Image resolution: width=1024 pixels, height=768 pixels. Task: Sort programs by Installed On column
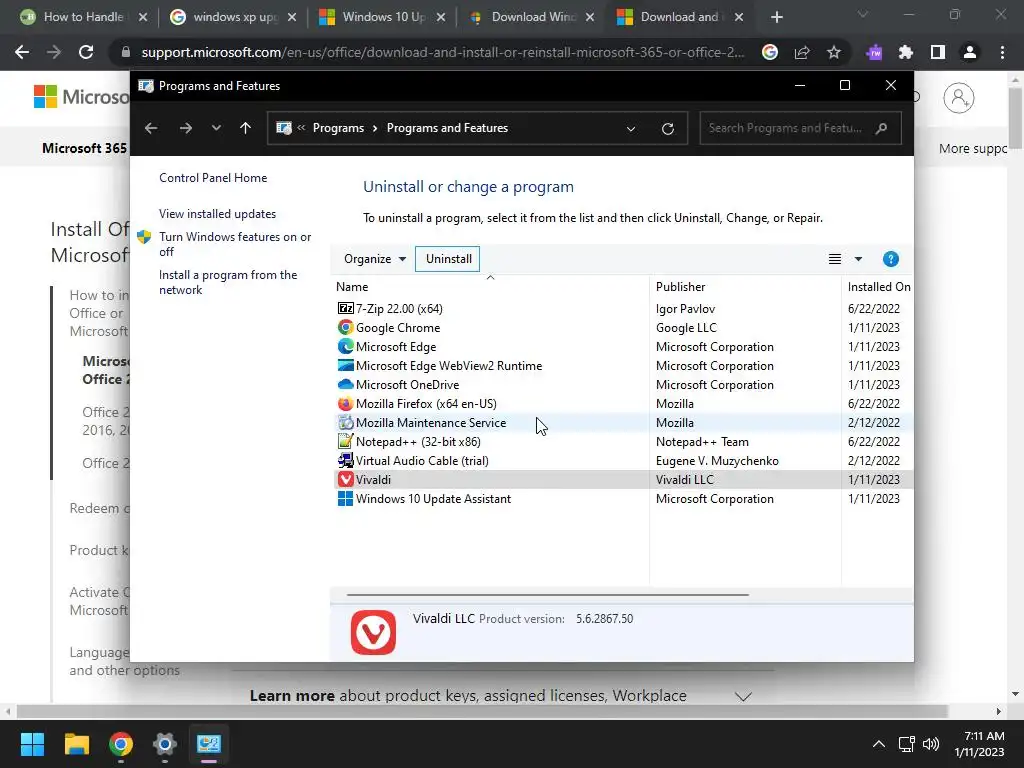[878, 287]
